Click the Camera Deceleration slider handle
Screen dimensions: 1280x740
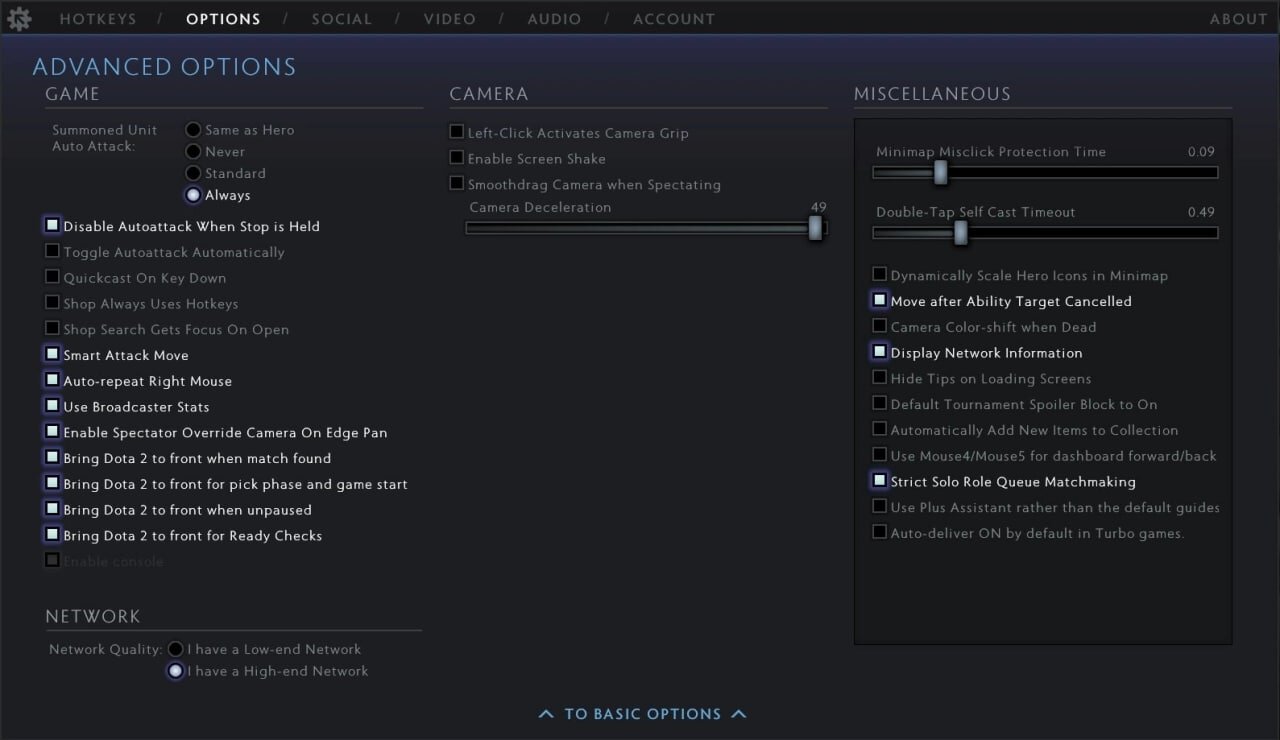(815, 228)
